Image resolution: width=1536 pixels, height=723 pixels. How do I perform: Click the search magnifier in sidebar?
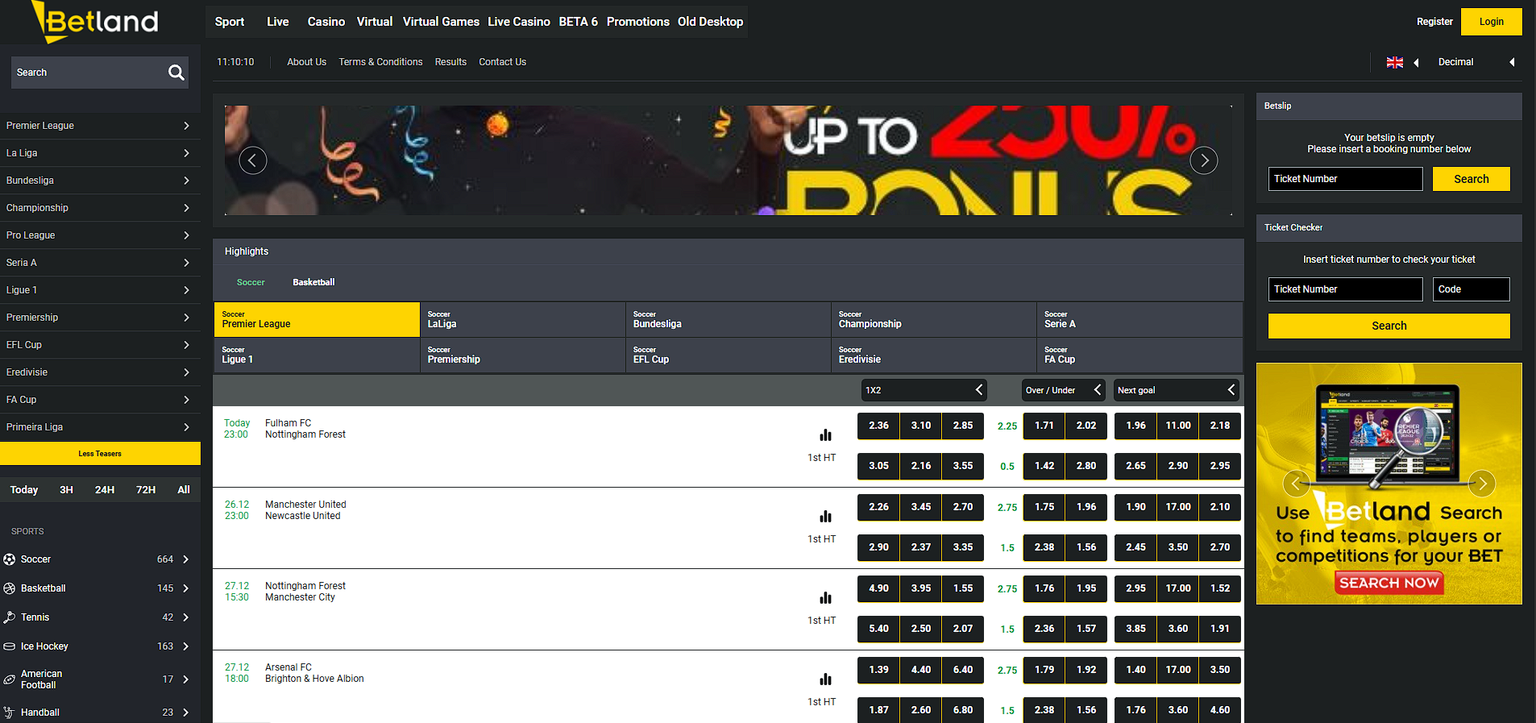(x=176, y=72)
